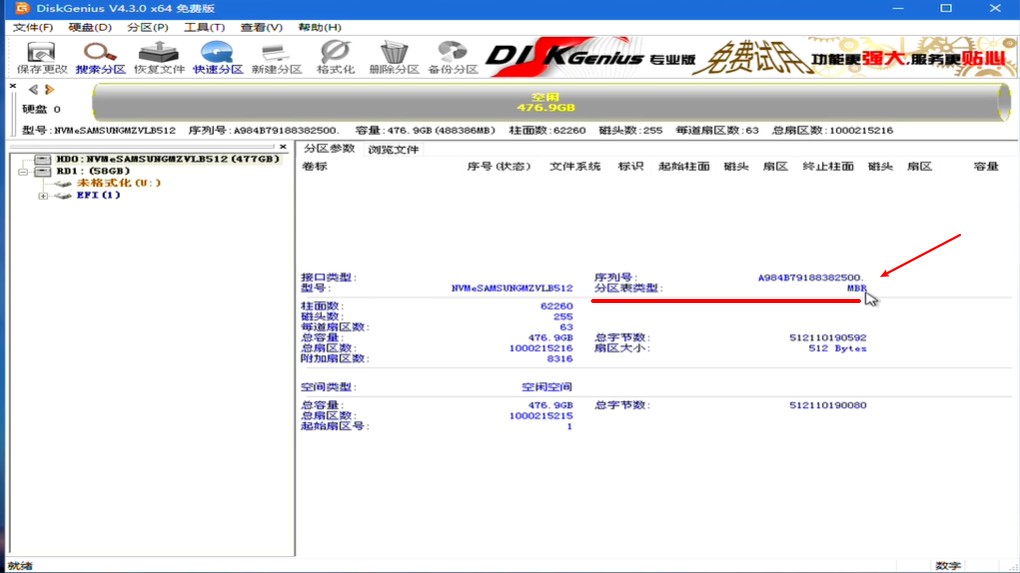This screenshot has width=1020, height=573.
Task: Open the Partition (分区) menu
Action: tap(148, 27)
